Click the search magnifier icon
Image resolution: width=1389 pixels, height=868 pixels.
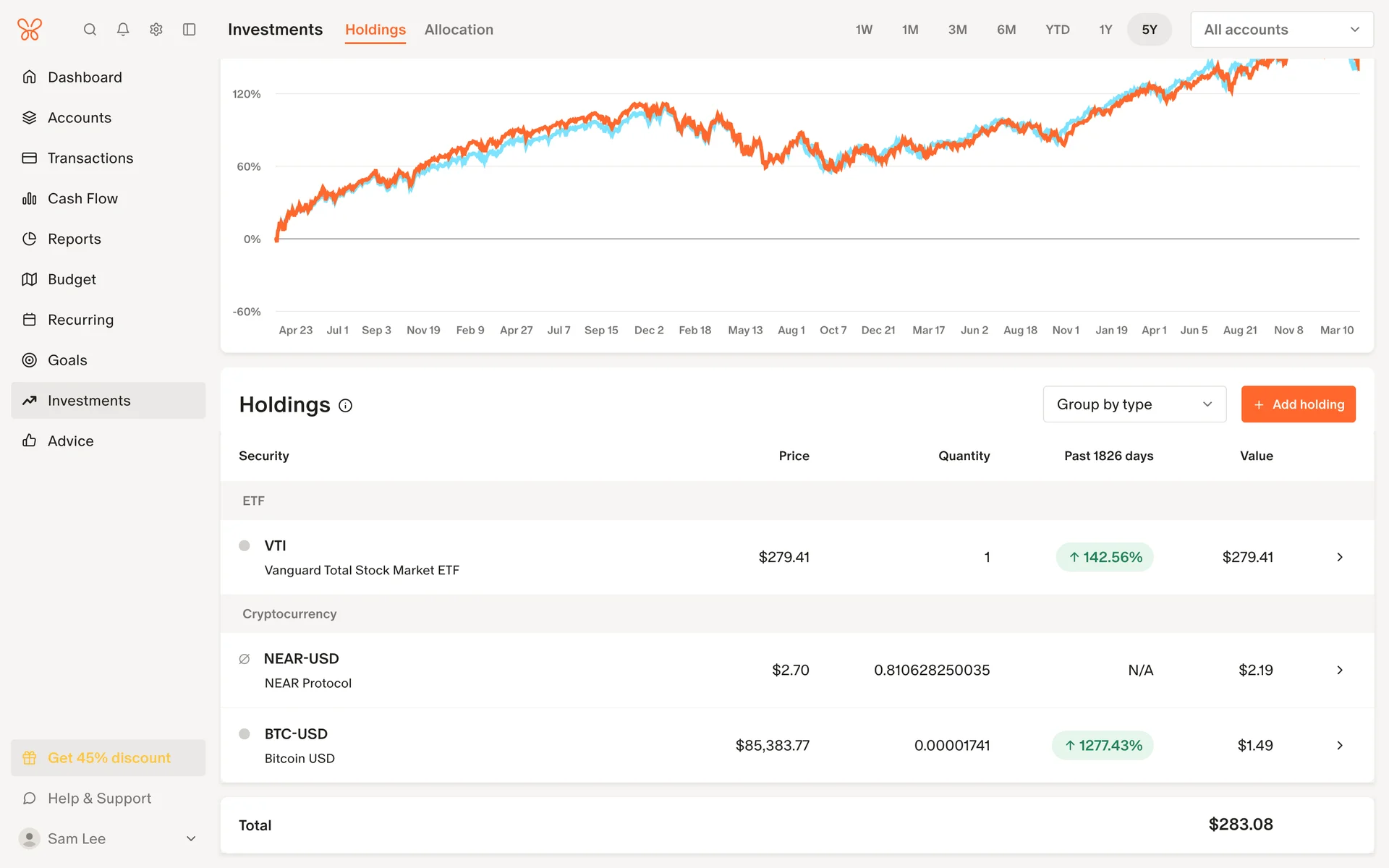click(90, 30)
